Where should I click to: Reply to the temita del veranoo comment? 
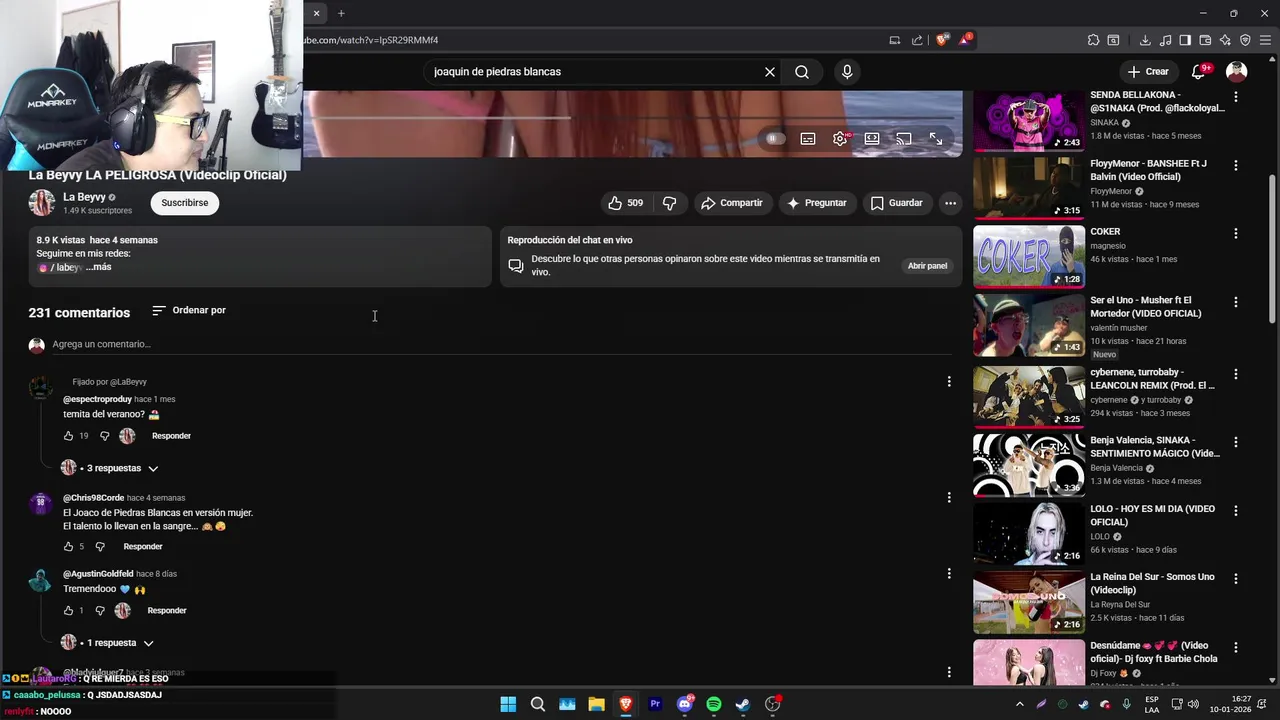(x=171, y=436)
